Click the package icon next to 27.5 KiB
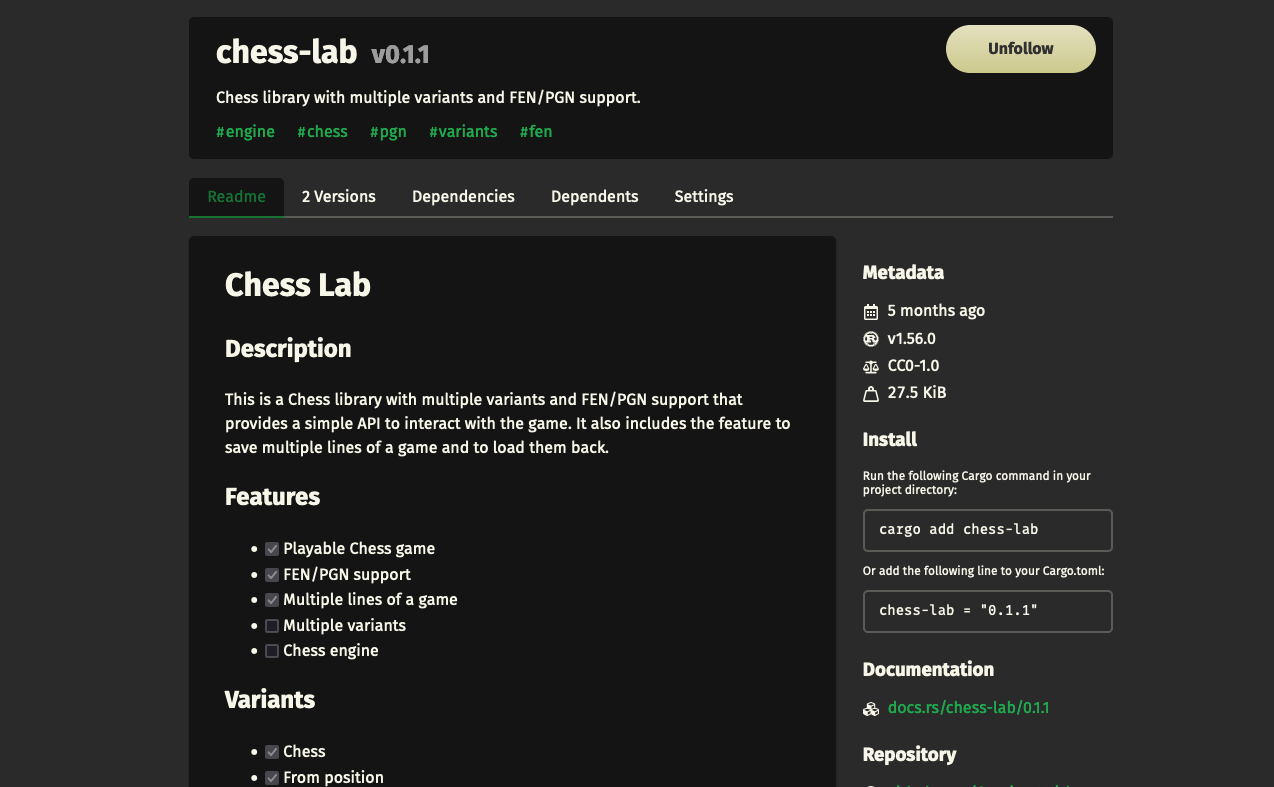The height and width of the screenshot is (787, 1274). (870, 392)
